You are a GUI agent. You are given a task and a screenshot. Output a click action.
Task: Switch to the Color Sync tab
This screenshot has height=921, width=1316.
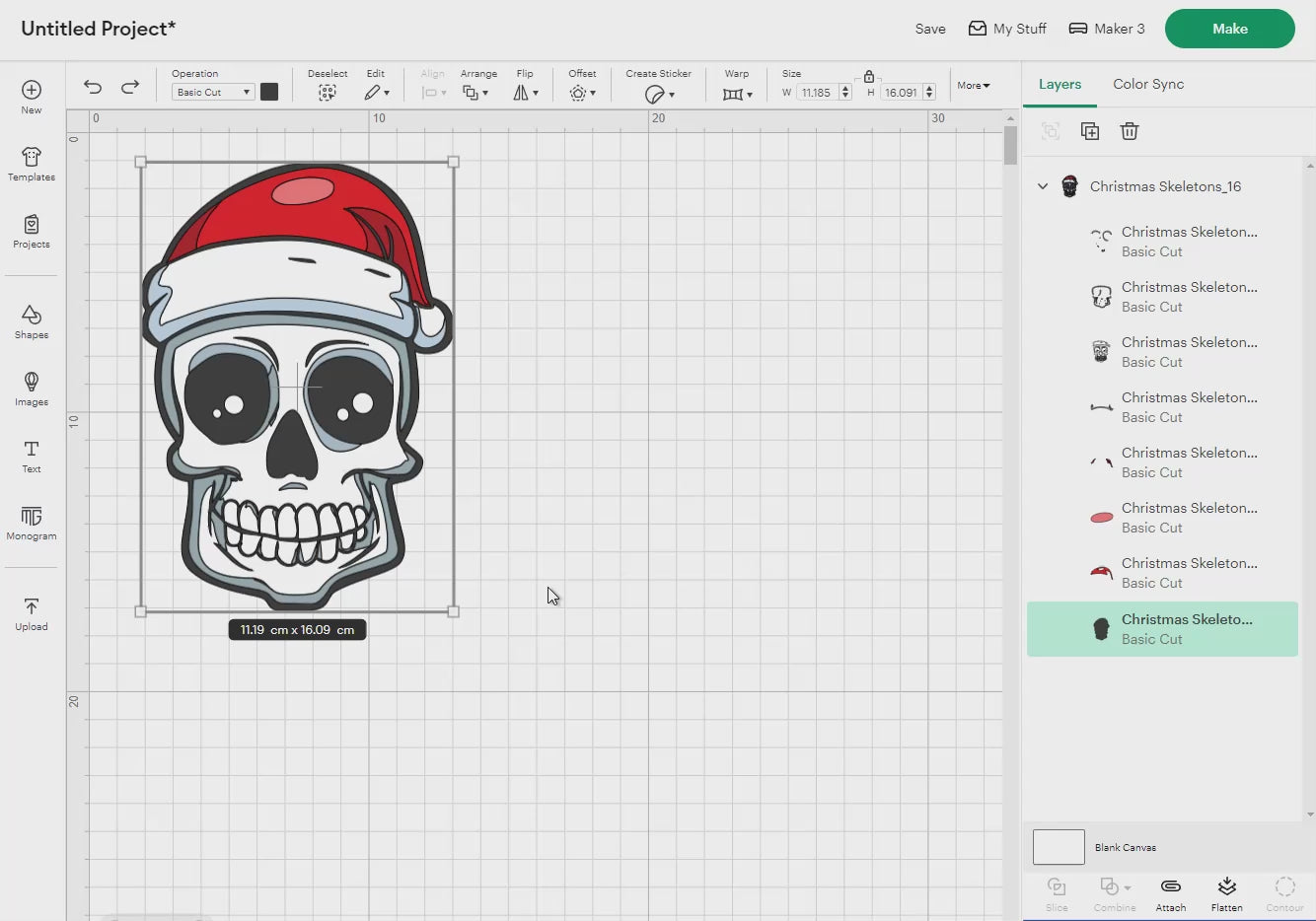(x=1148, y=85)
